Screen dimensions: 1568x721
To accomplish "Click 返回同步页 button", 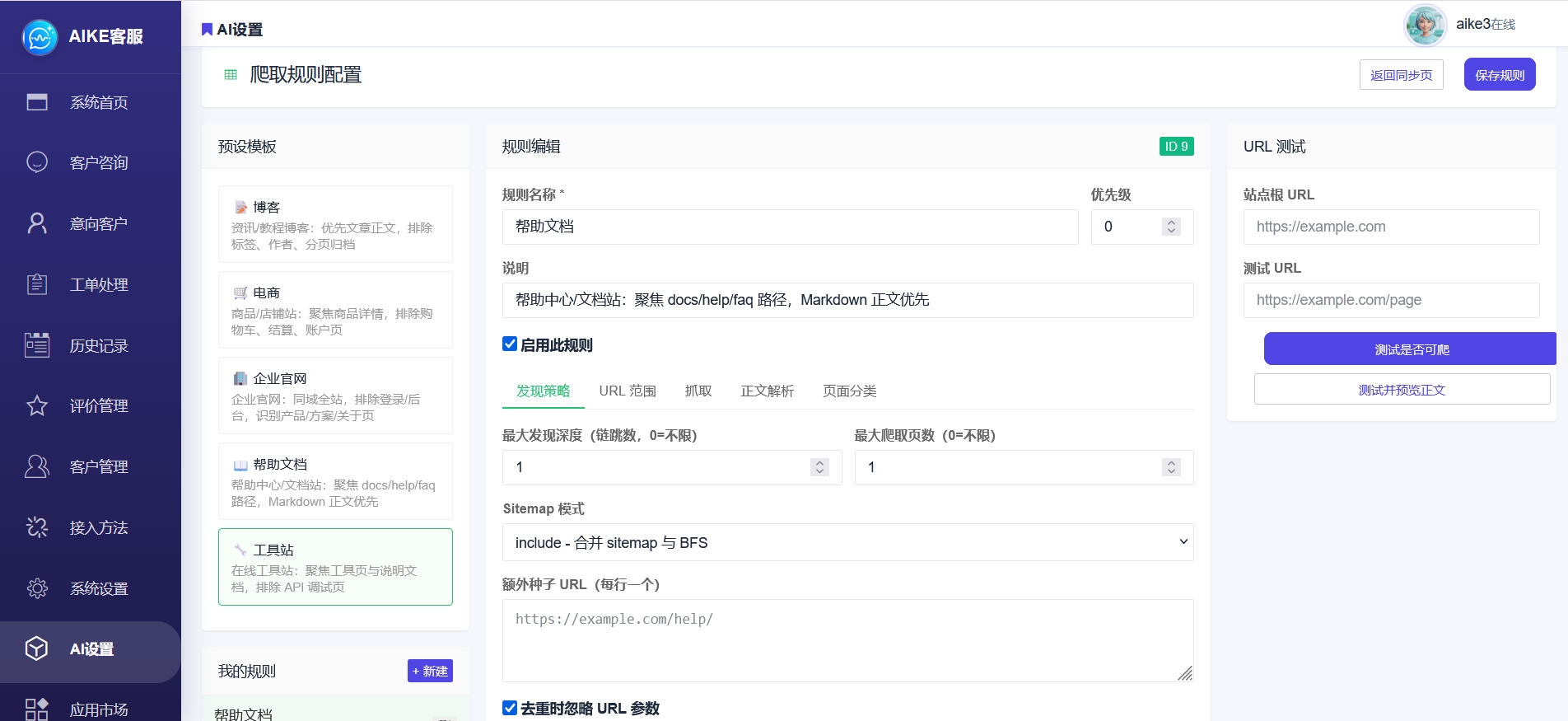I will (1402, 75).
